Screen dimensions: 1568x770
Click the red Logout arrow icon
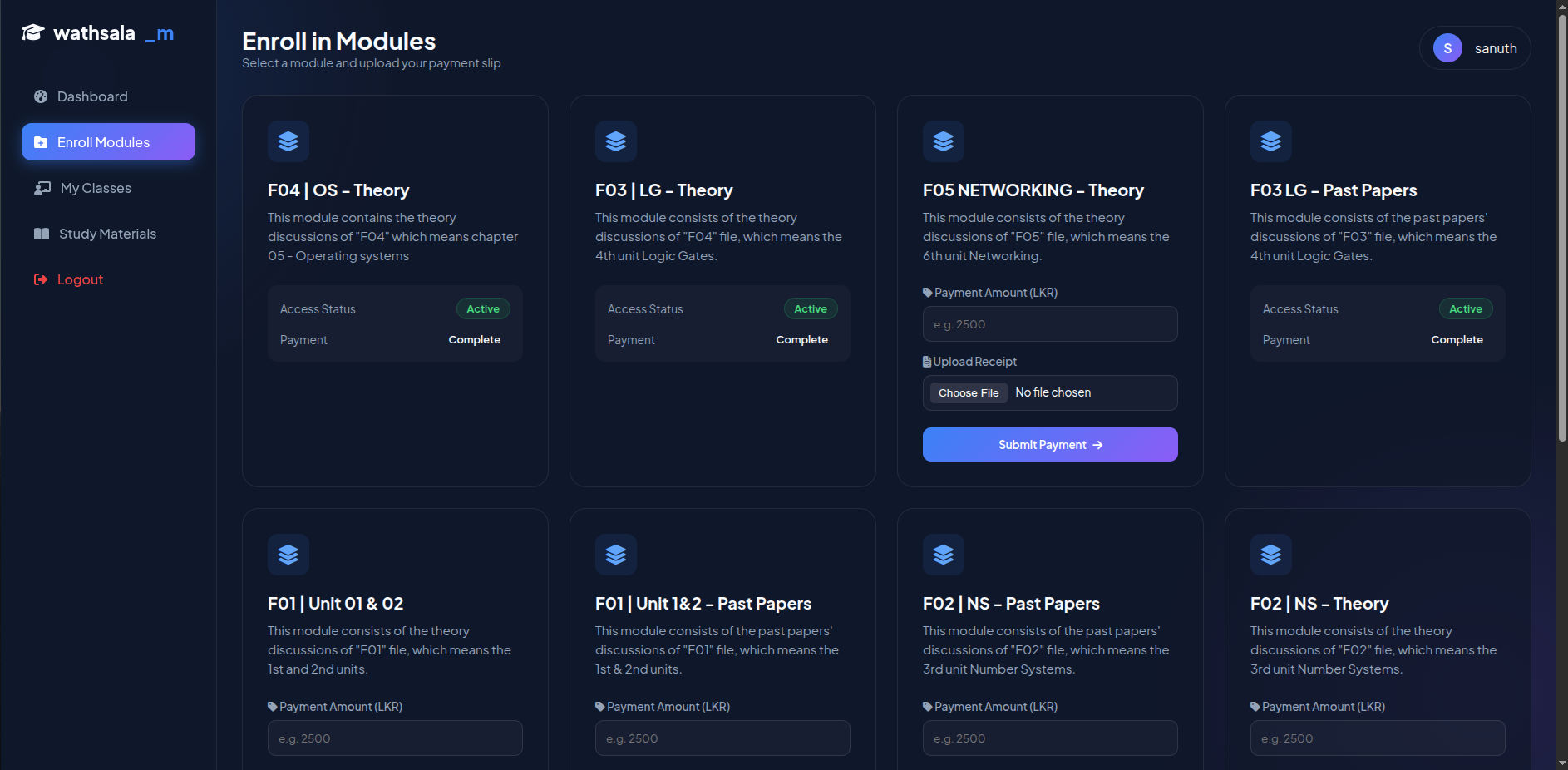(41, 279)
